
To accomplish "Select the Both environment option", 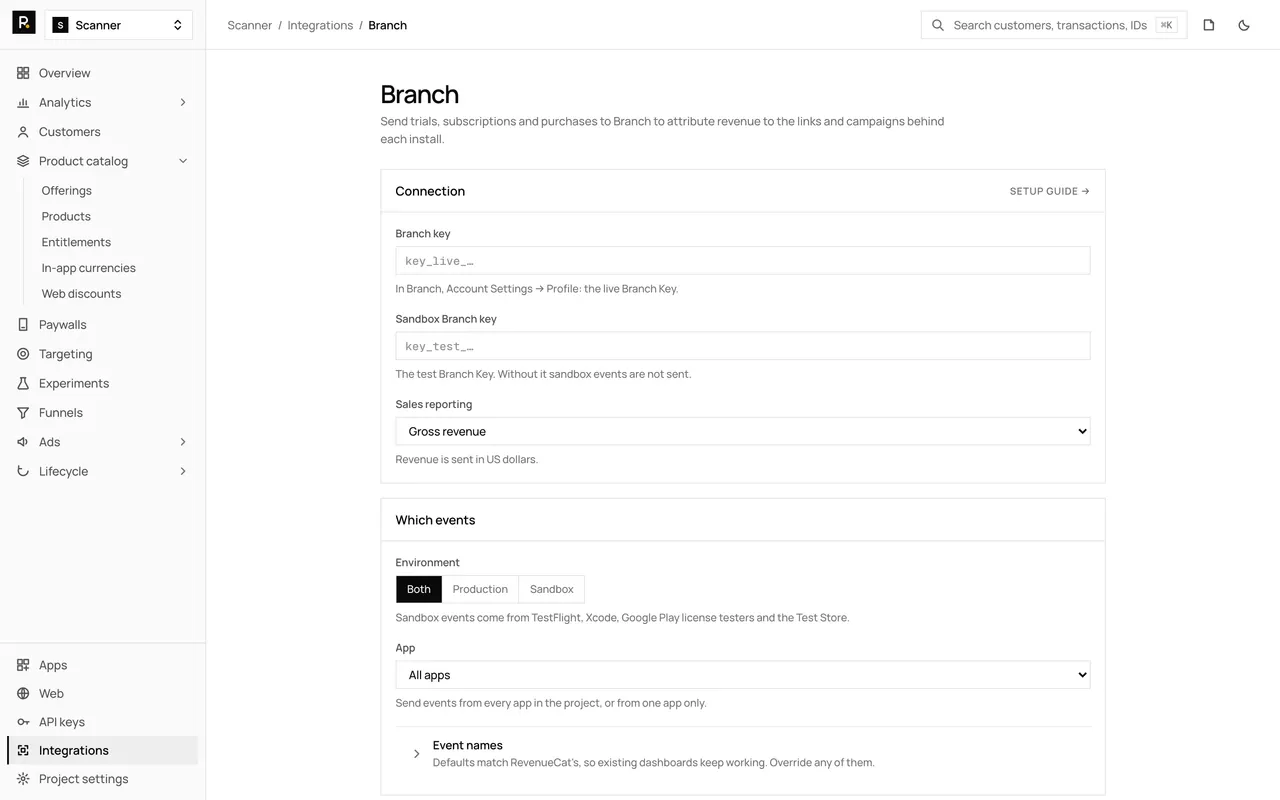I will point(419,589).
